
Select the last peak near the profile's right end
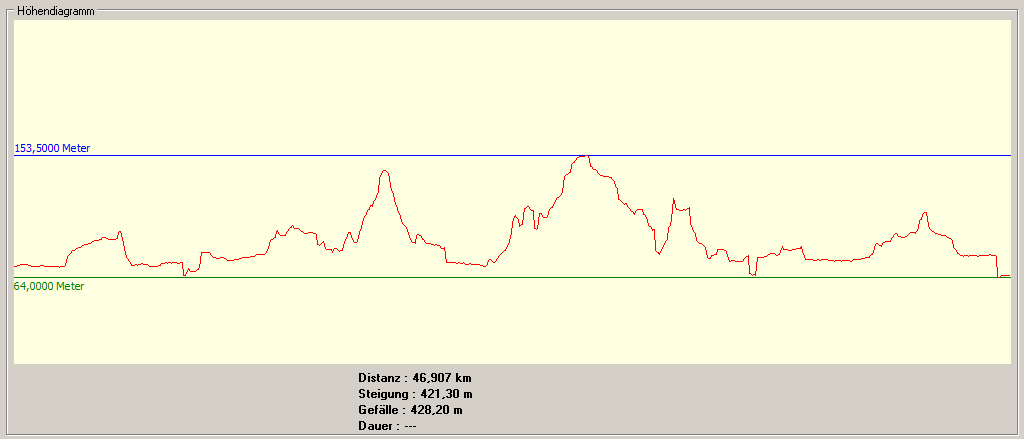(925, 213)
